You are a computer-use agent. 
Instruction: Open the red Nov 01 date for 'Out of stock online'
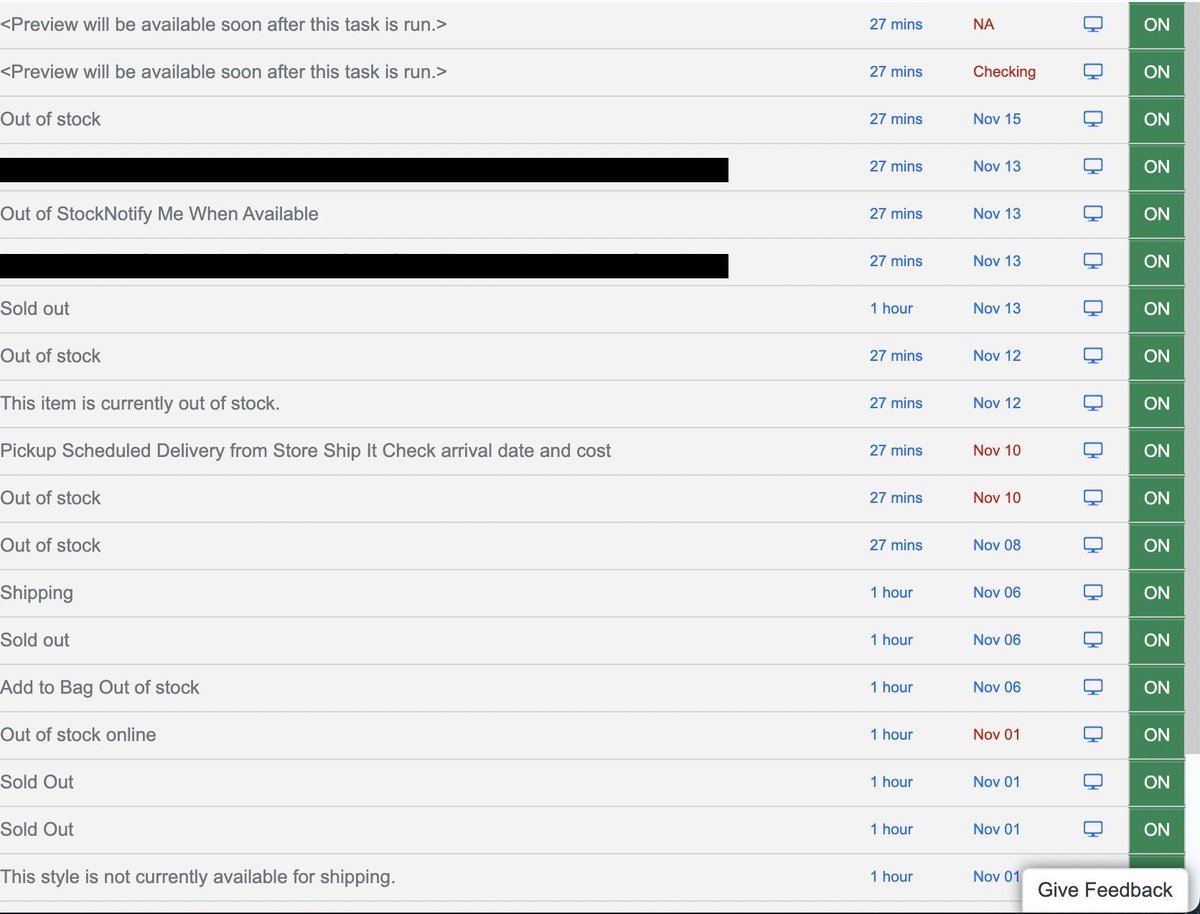(x=997, y=734)
